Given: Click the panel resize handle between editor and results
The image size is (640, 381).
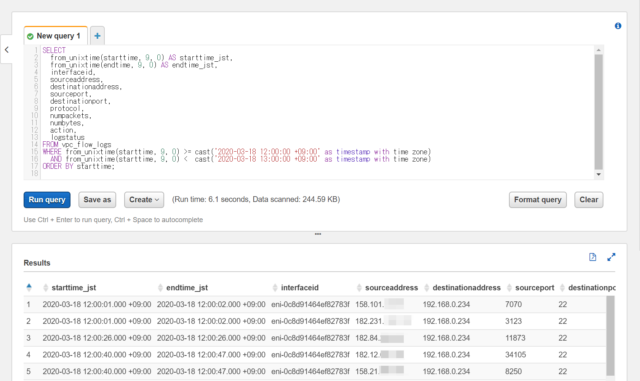Looking at the screenshot, I should (x=318, y=234).
